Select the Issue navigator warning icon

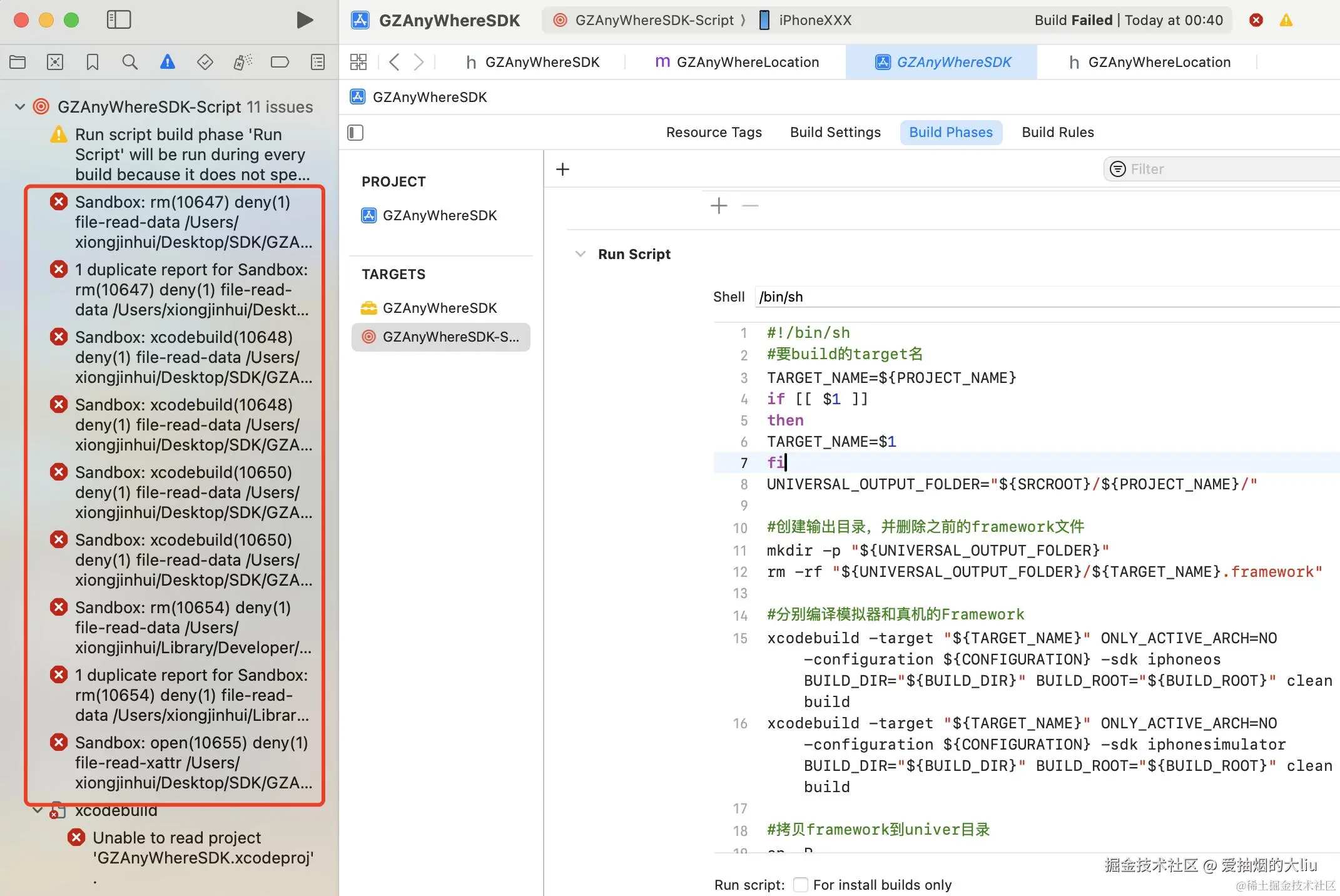pos(167,62)
